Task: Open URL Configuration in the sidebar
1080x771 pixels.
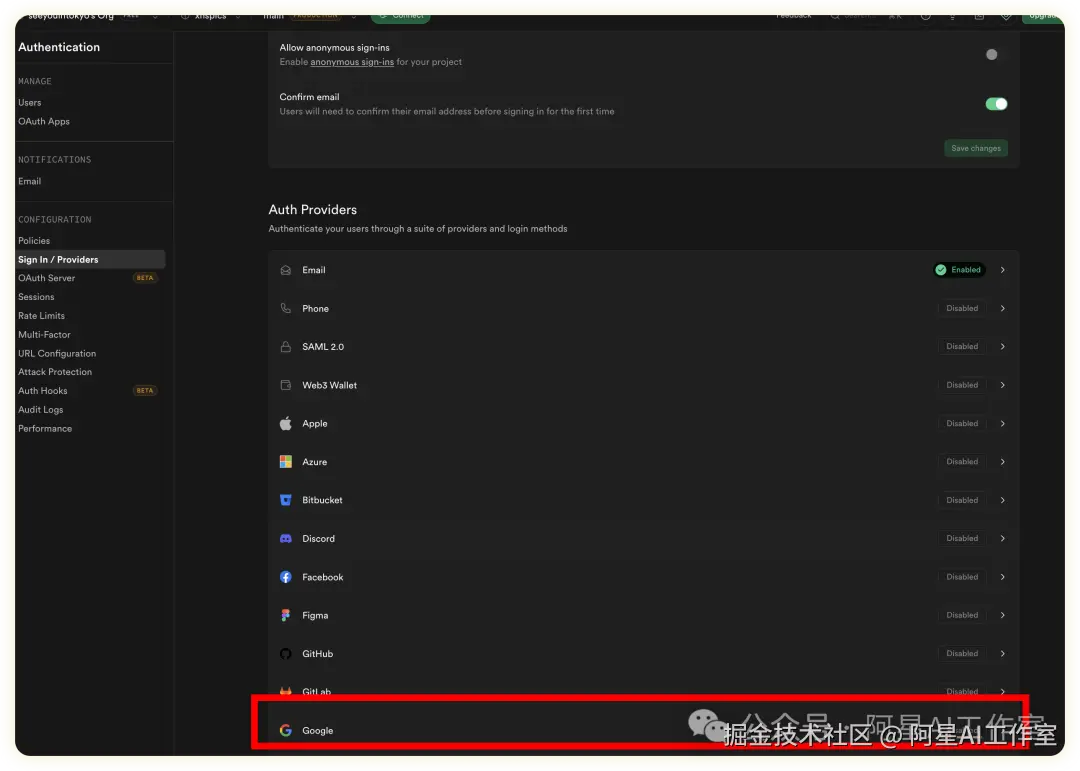Action: click(x=57, y=353)
